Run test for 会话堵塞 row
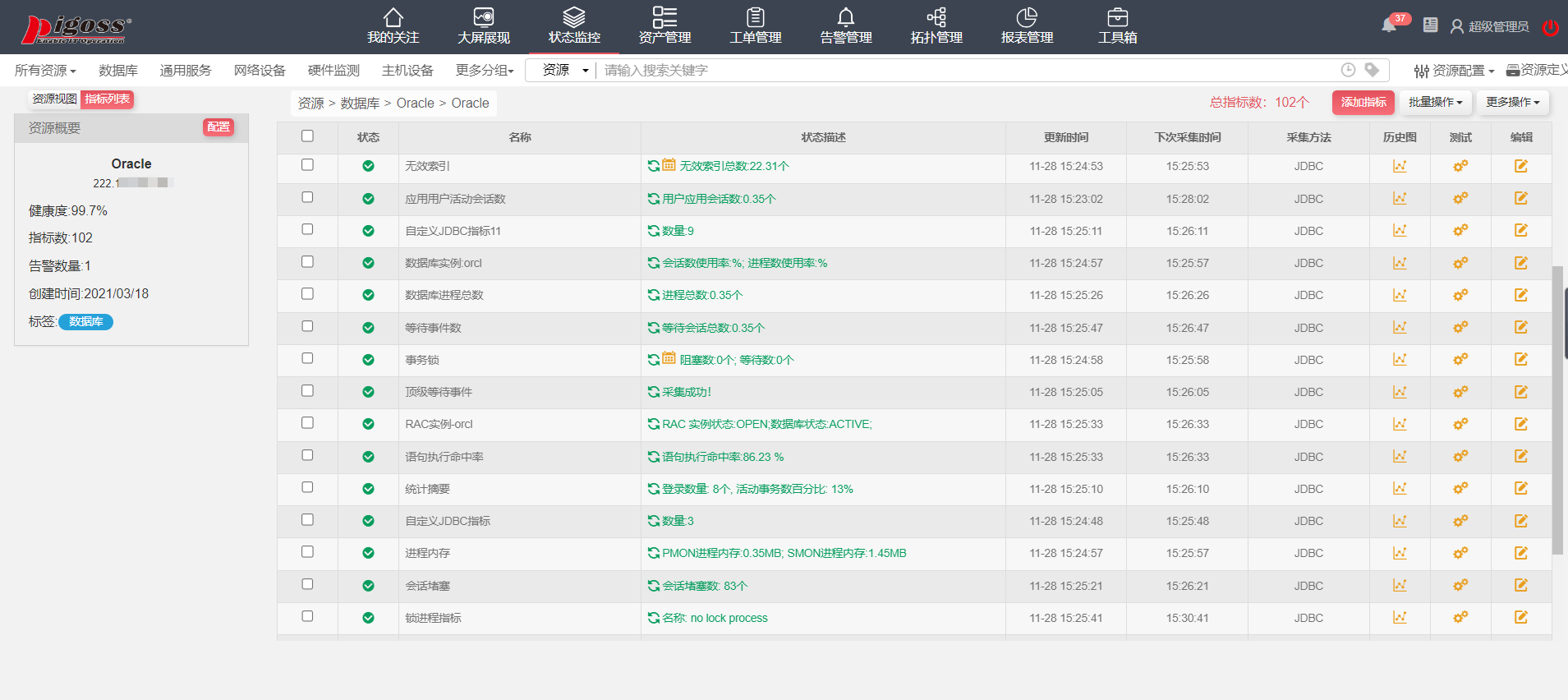1568x700 pixels. tap(1460, 585)
